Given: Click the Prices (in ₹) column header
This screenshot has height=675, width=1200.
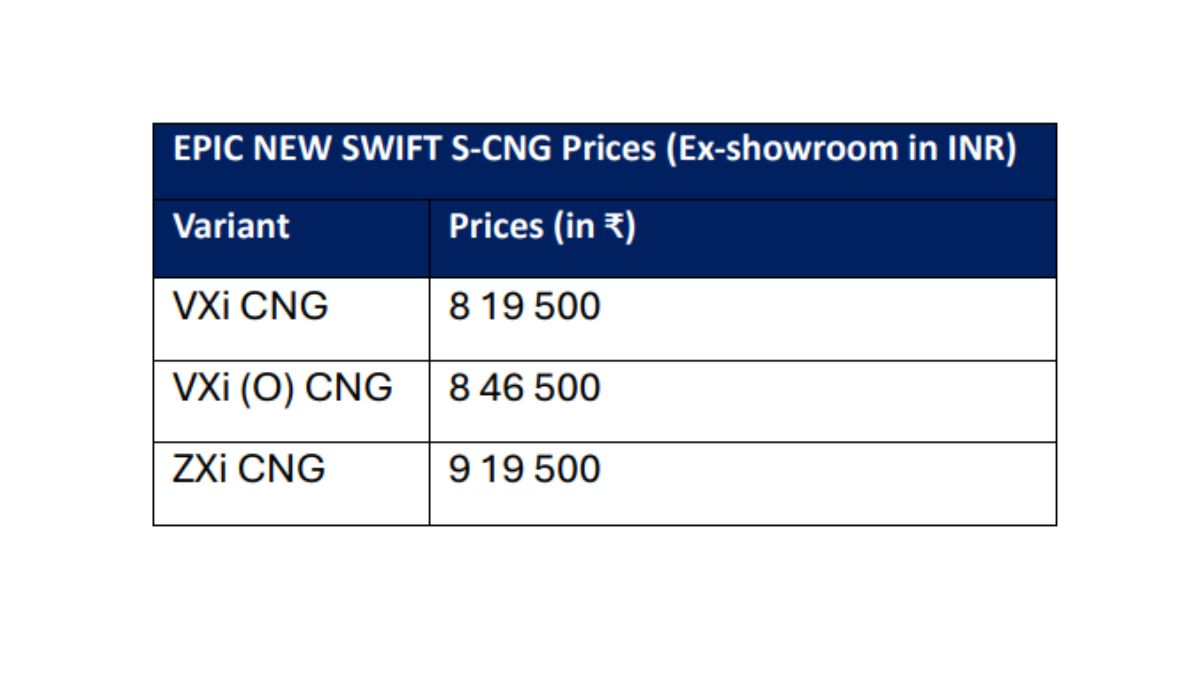Looking at the screenshot, I should click(542, 227).
